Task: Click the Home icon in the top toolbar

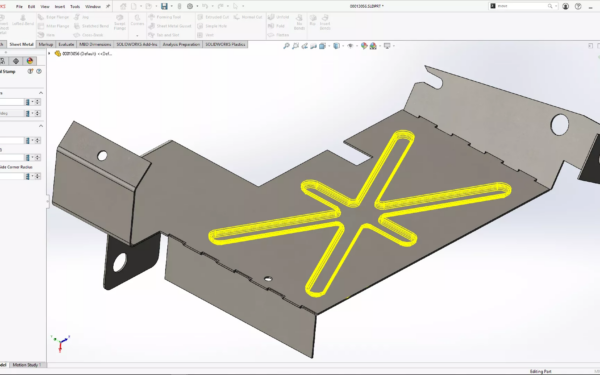Action: tap(123, 6)
